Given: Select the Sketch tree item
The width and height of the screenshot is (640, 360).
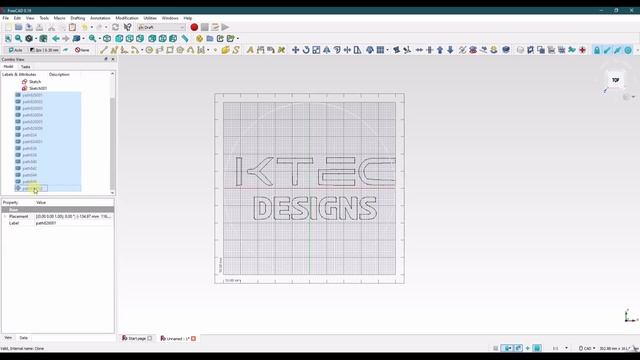Looking at the screenshot, I should (x=35, y=82).
